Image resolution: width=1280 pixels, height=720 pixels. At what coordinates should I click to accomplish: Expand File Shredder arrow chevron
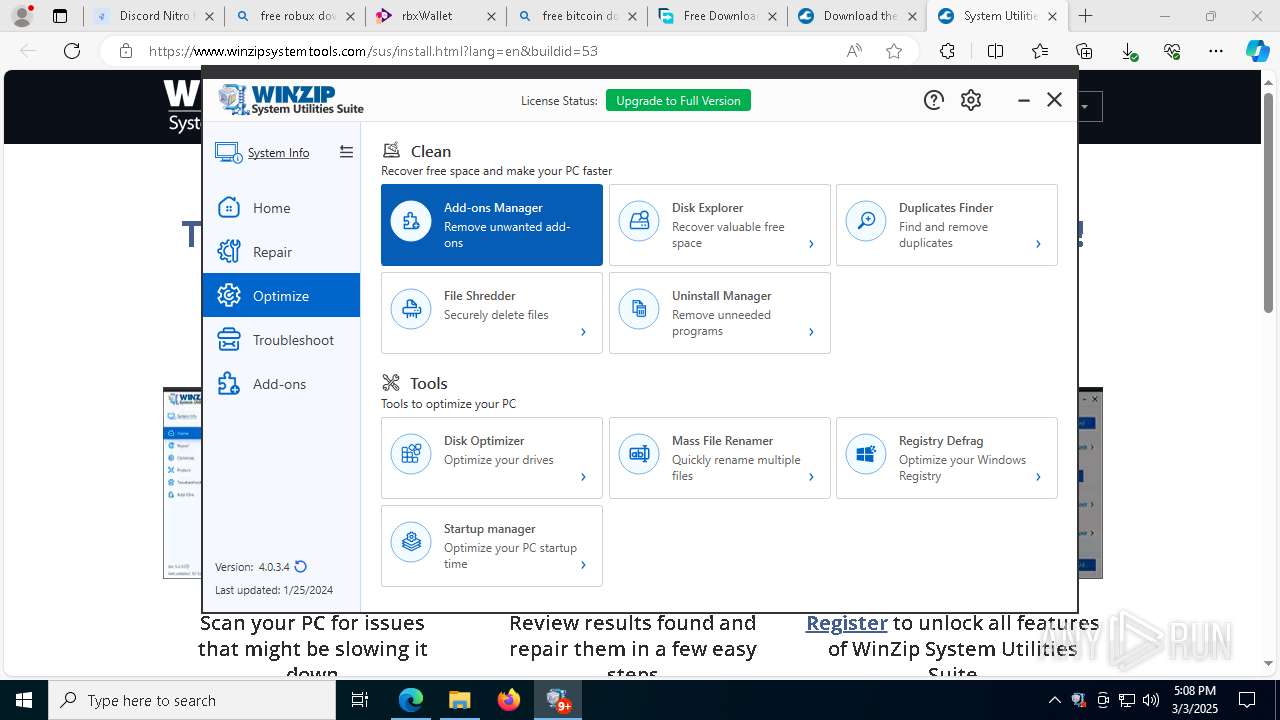tap(583, 332)
